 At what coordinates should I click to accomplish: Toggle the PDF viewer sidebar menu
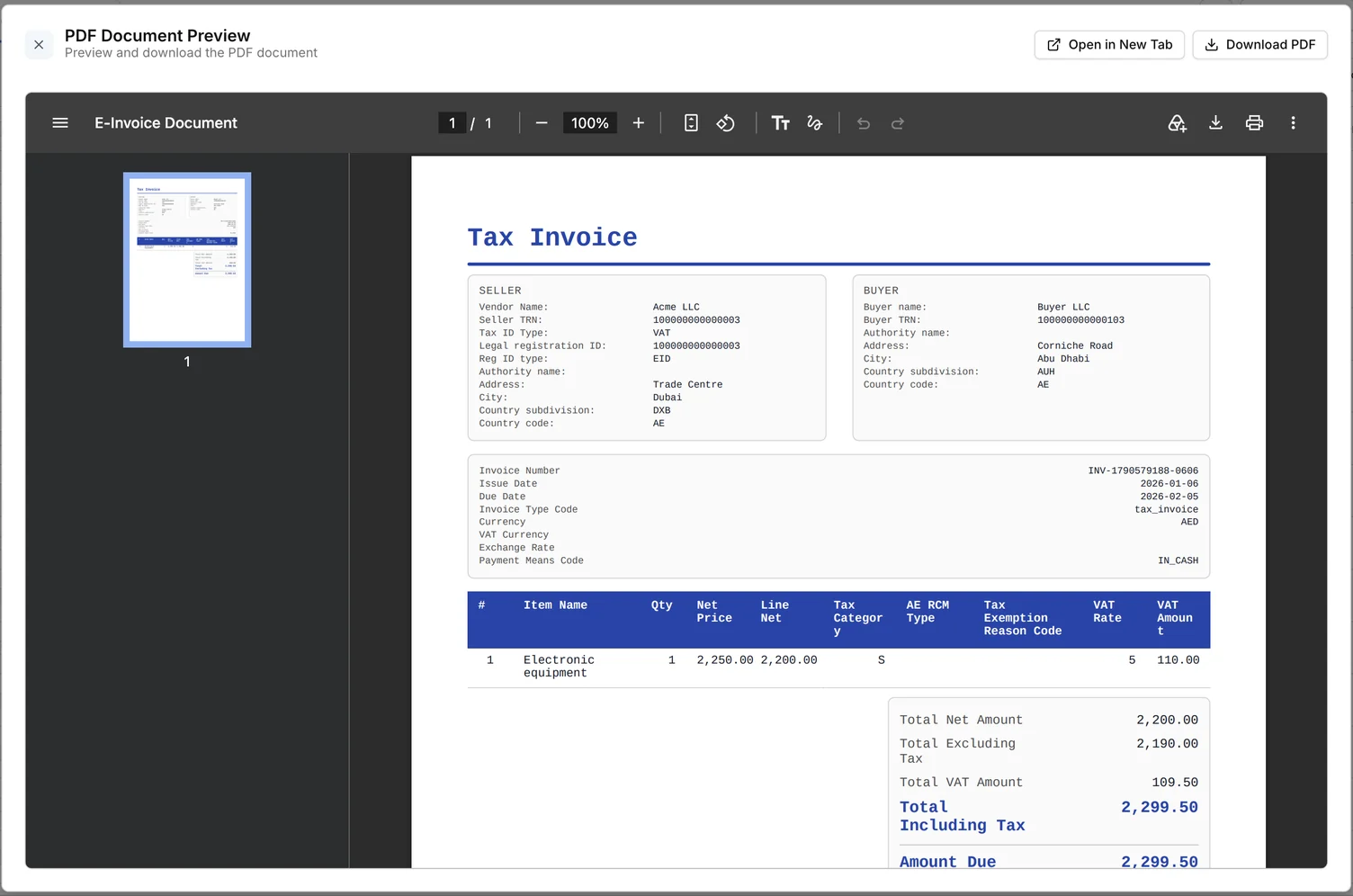pyautogui.click(x=60, y=123)
